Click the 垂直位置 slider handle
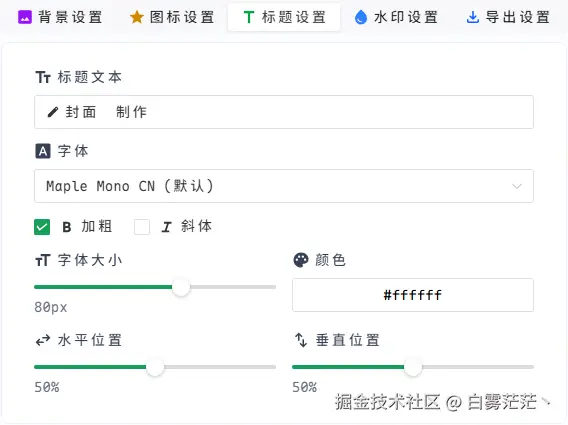 [413, 367]
